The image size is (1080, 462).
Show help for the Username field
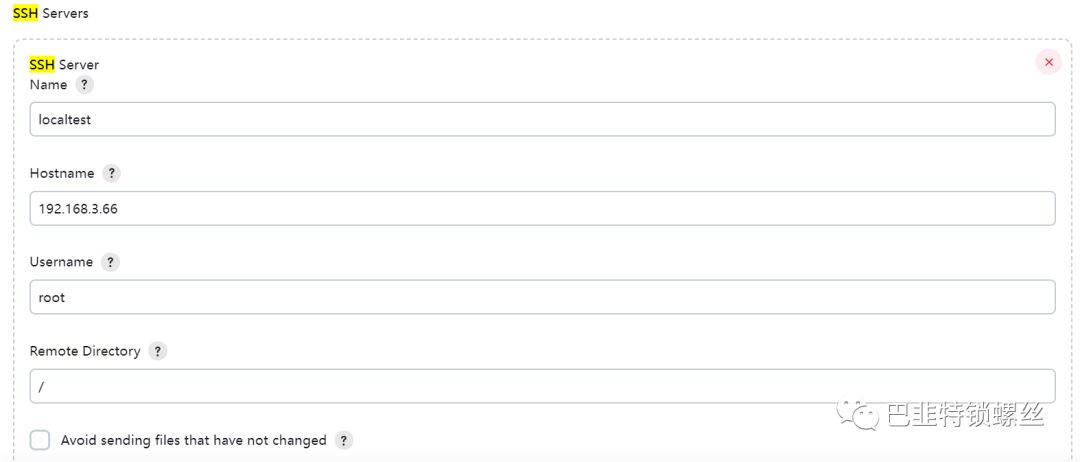111,262
